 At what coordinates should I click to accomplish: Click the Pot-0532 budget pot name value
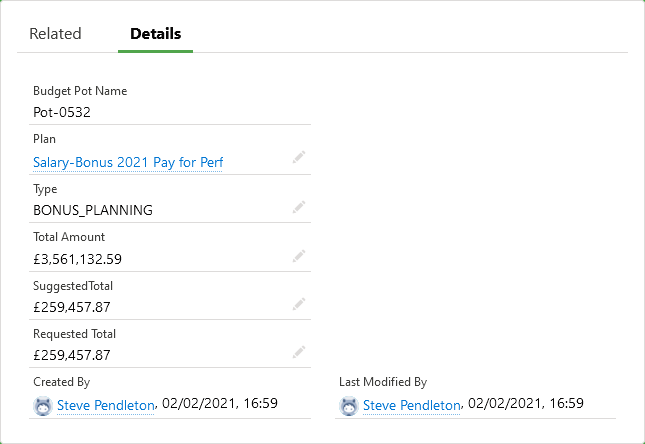62,113
